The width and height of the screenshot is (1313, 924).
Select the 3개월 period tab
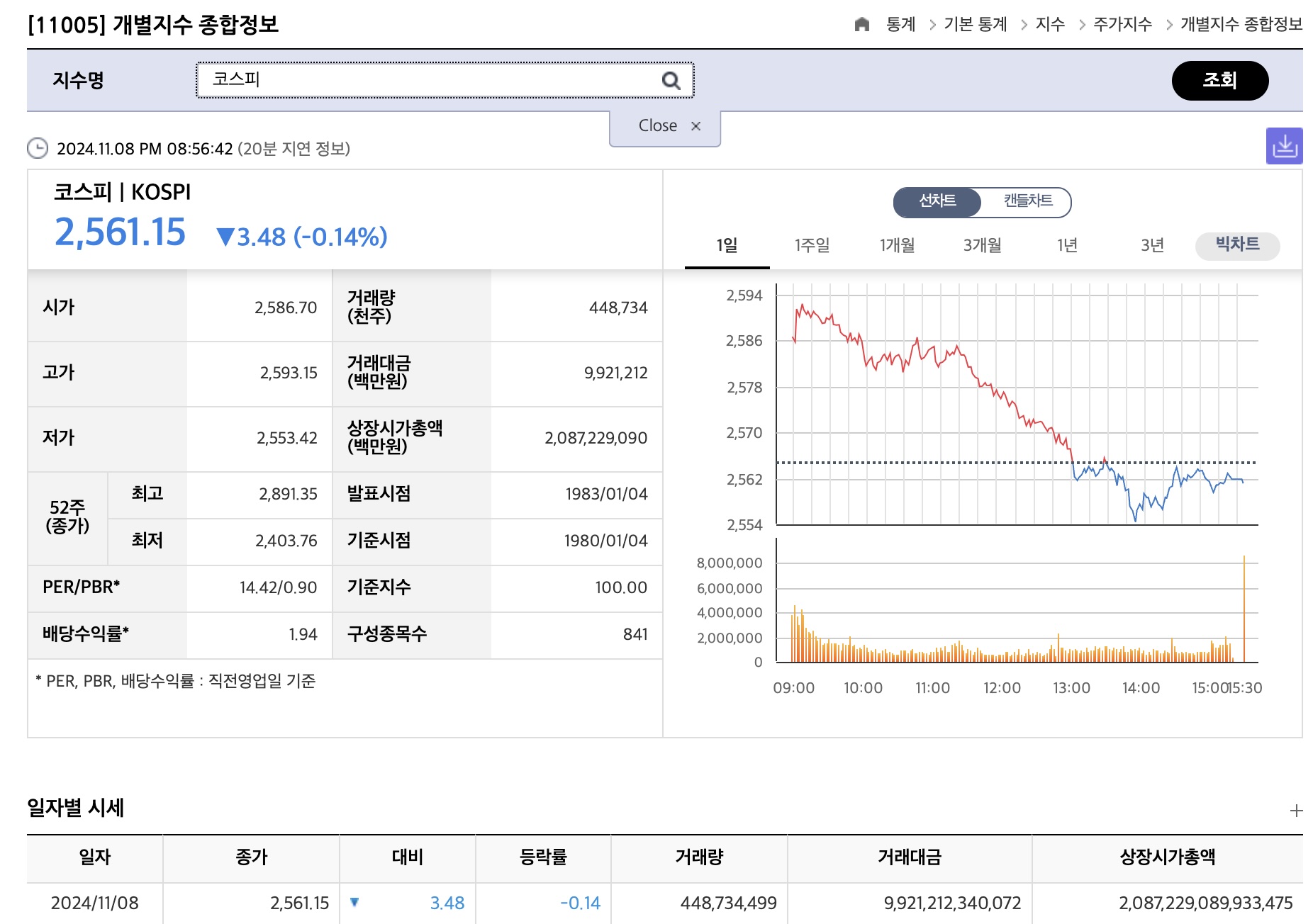(x=982, y=246)
